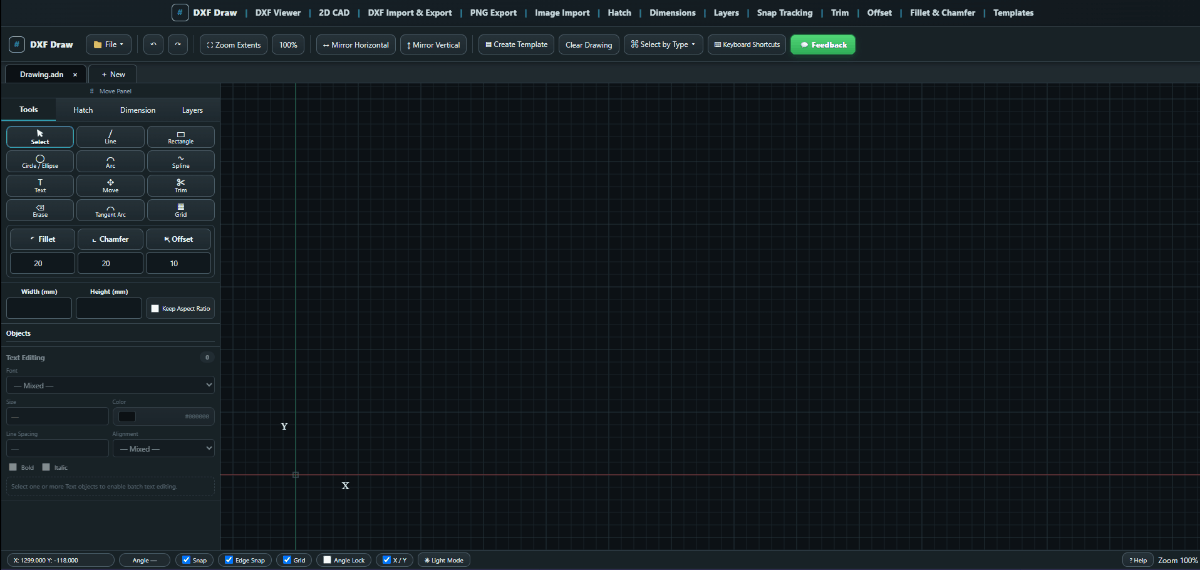Click the Height (mm) input field
Image resolution: width=1200 pixels, height=570 pixels.
[x=108, y=308]
